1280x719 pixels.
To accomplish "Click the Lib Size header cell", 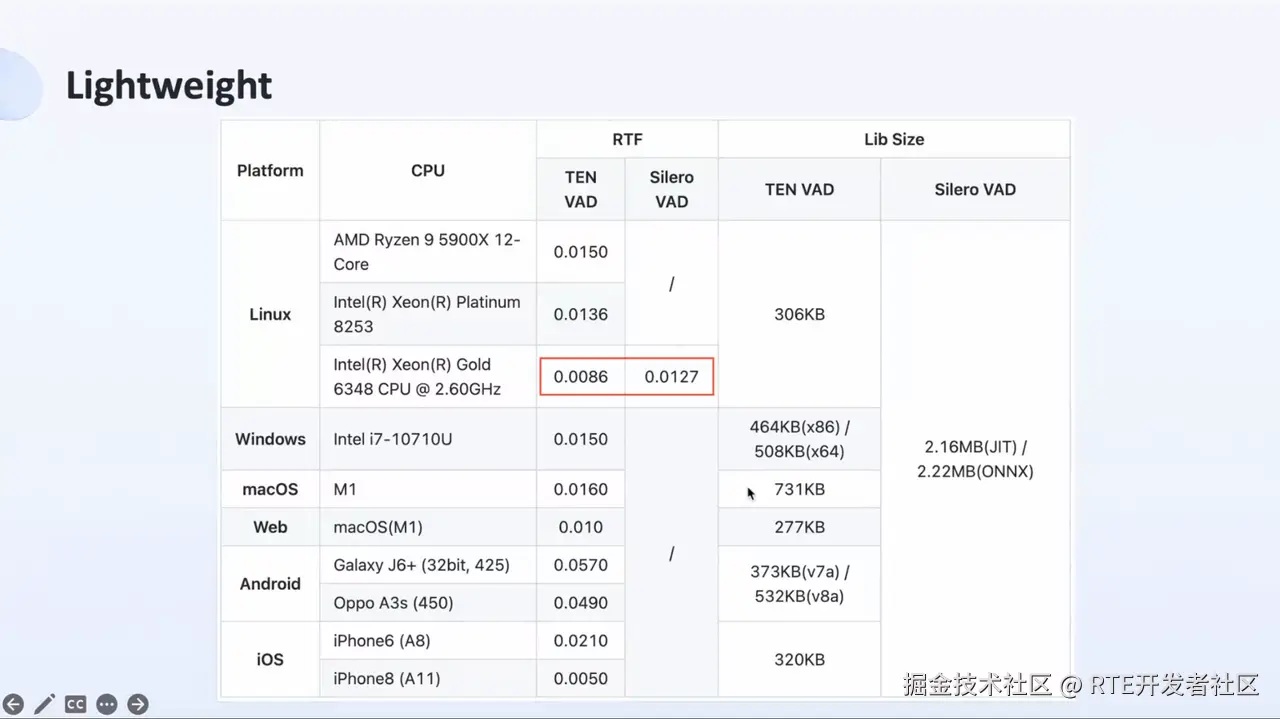I will click(894, 139).
